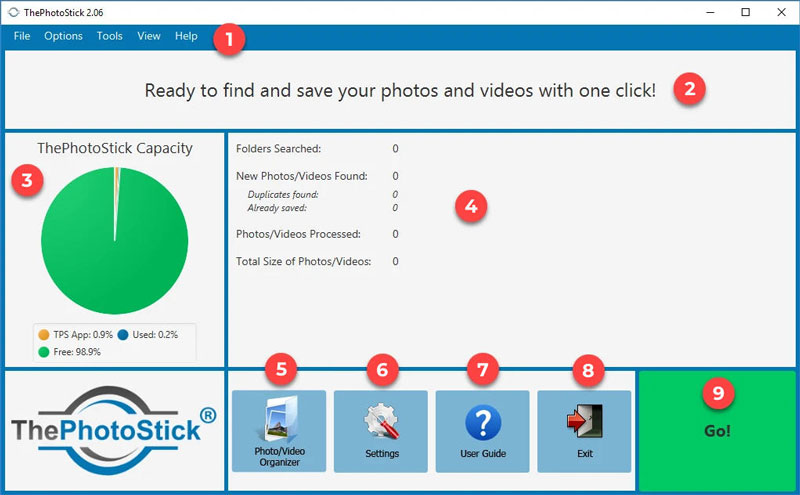Open the View menu
The height and width of the screenshot is (495, 800).
tap(148, 36)
